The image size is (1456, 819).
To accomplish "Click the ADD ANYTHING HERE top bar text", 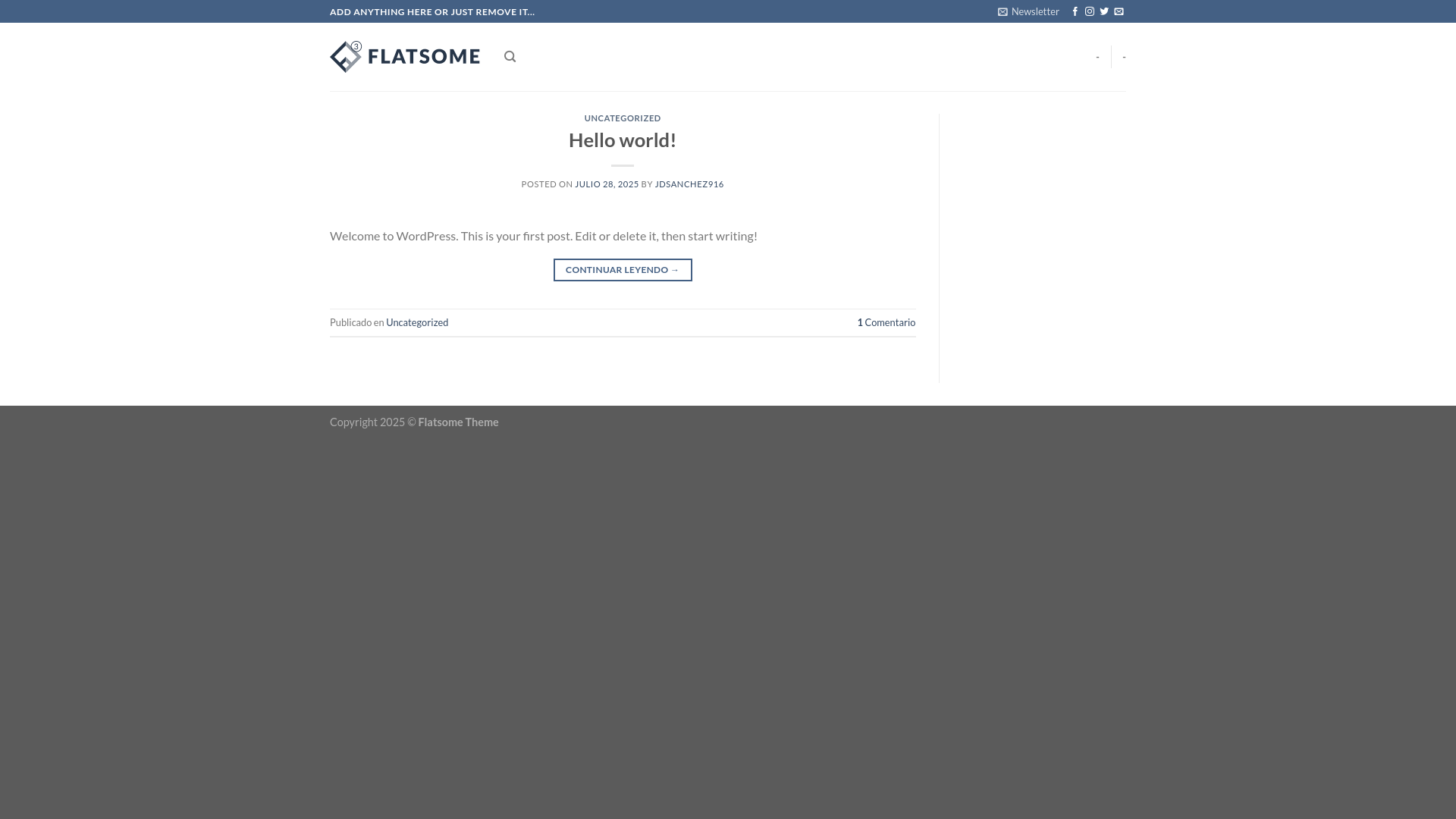I will (x=432, y=11).
